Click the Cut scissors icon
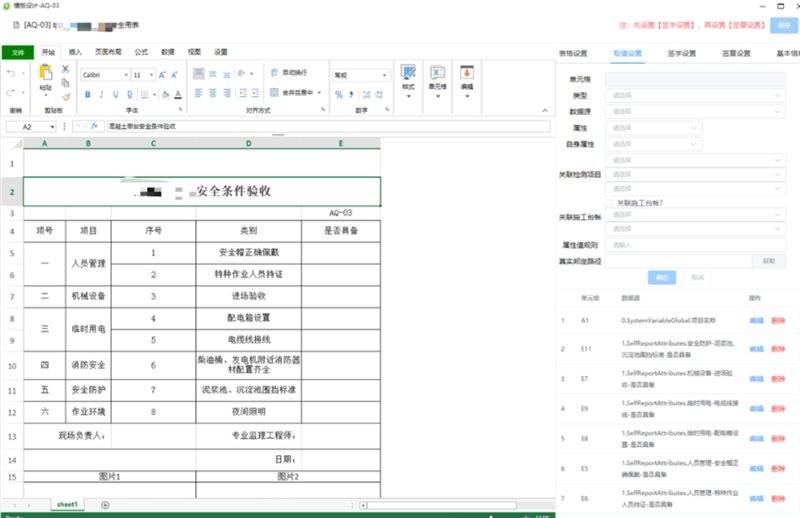800x518 pixels. (65, 68)
